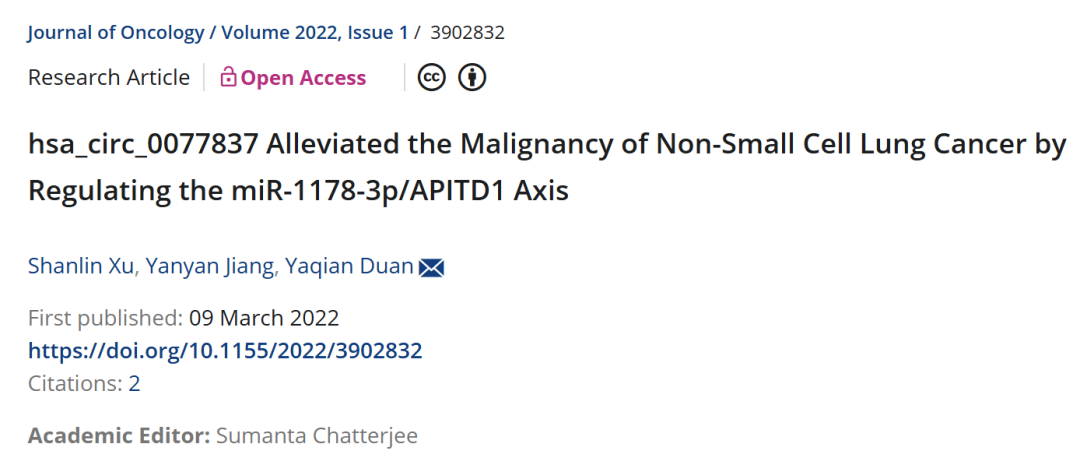
Task: Open author Shanlin Xu's profile
Action: (81, 266)
